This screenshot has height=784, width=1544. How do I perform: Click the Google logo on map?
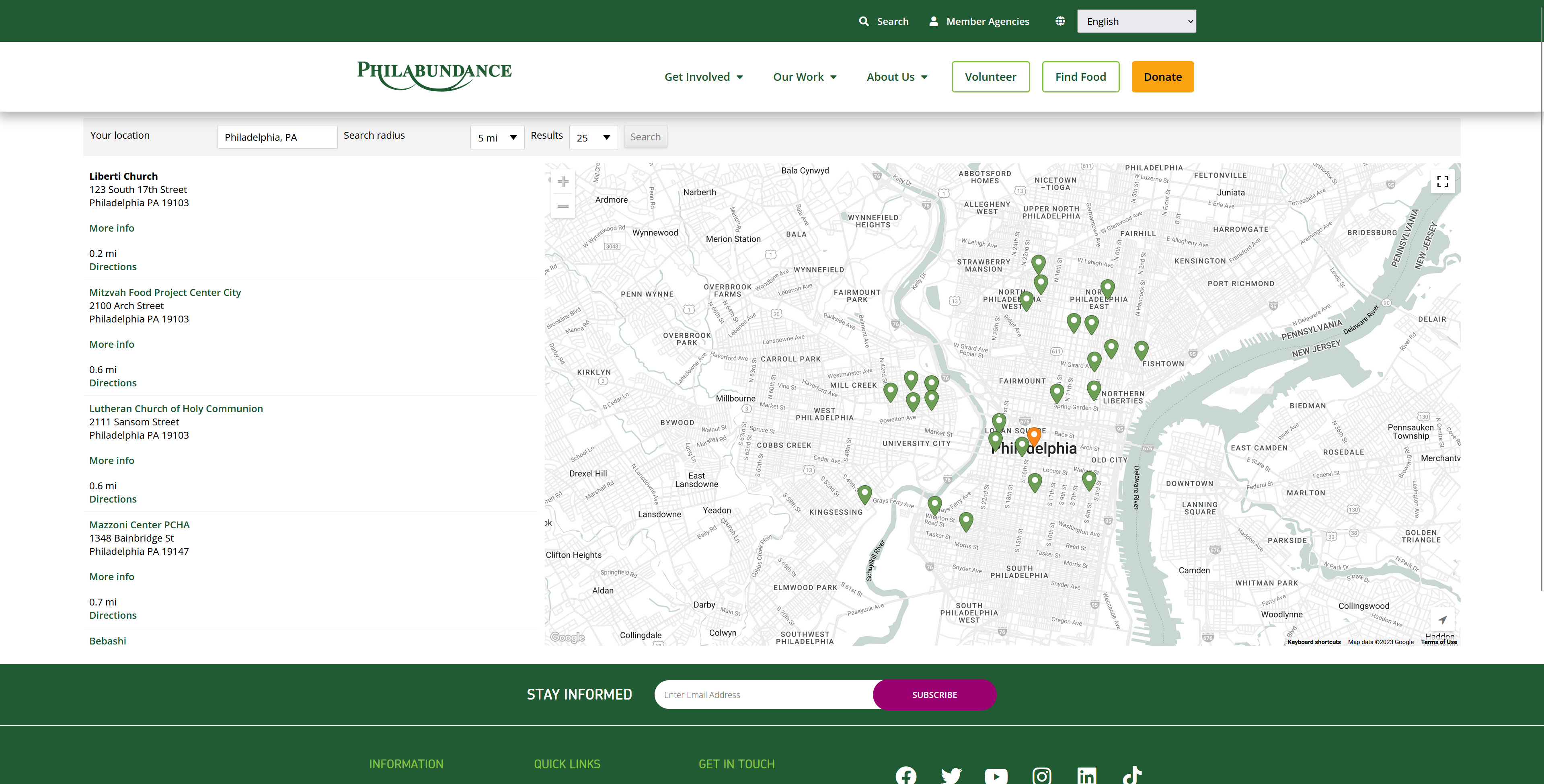pos(568,637)
